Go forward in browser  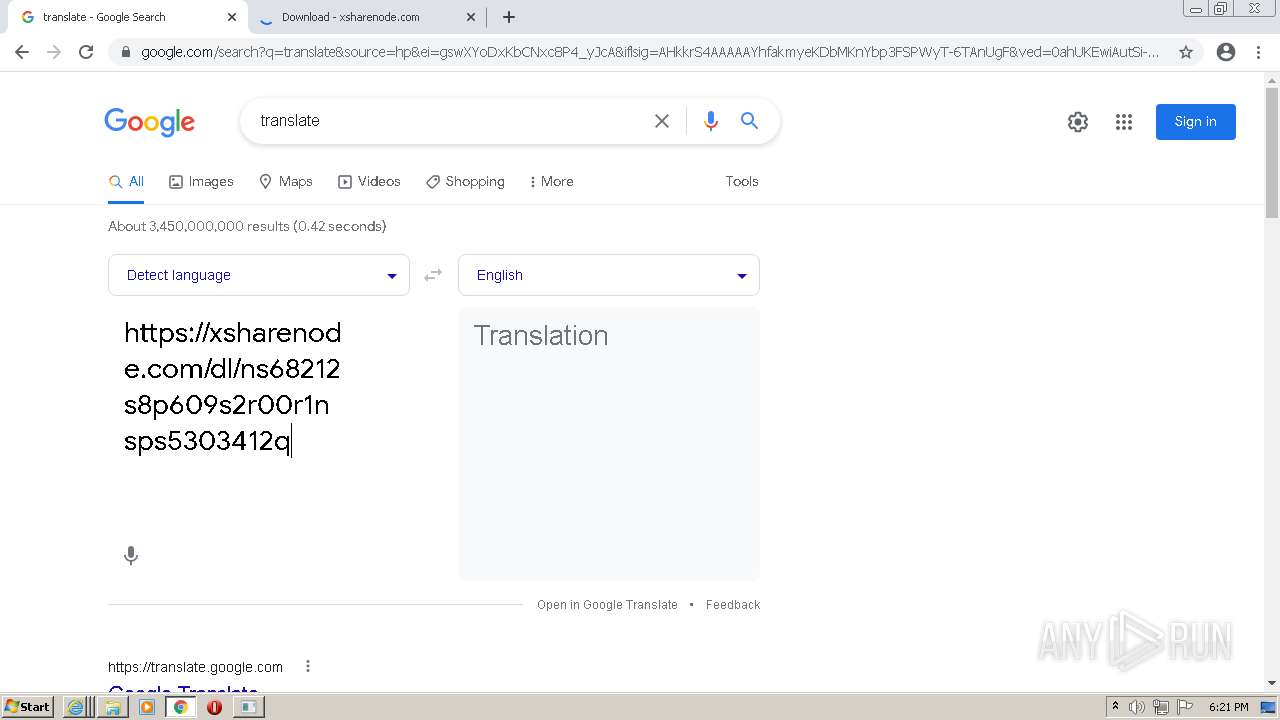(x=54, y=52)
